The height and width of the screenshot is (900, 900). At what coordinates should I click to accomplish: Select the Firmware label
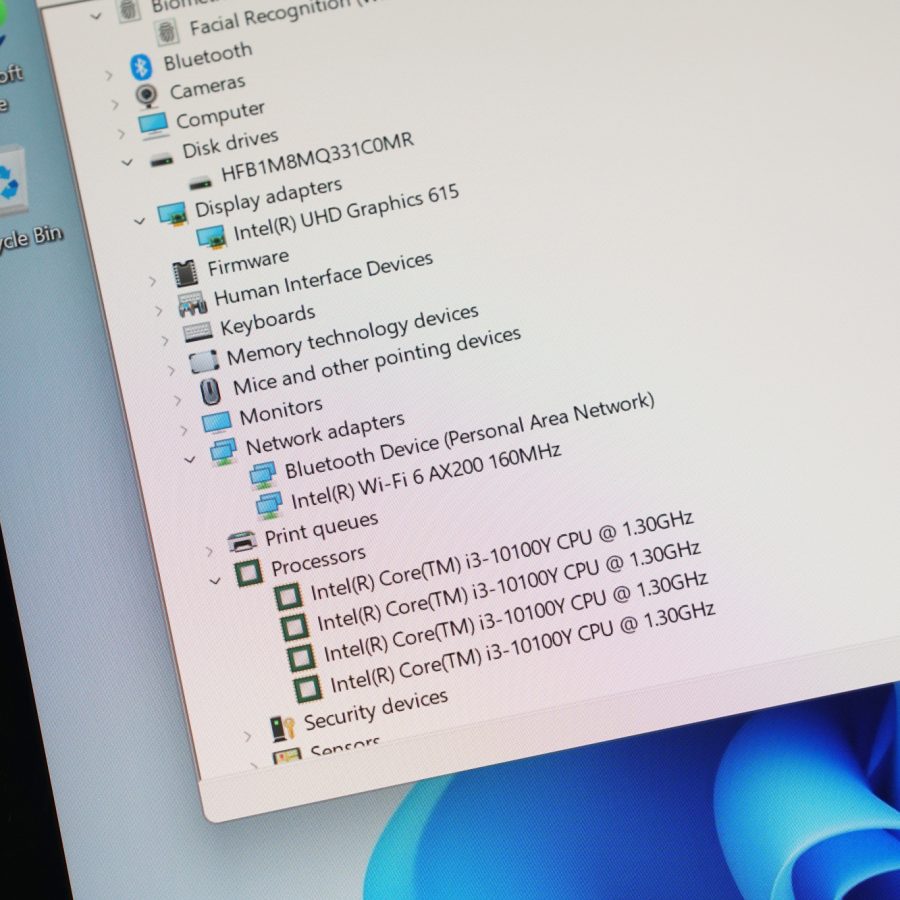click(x=248, y=263)
